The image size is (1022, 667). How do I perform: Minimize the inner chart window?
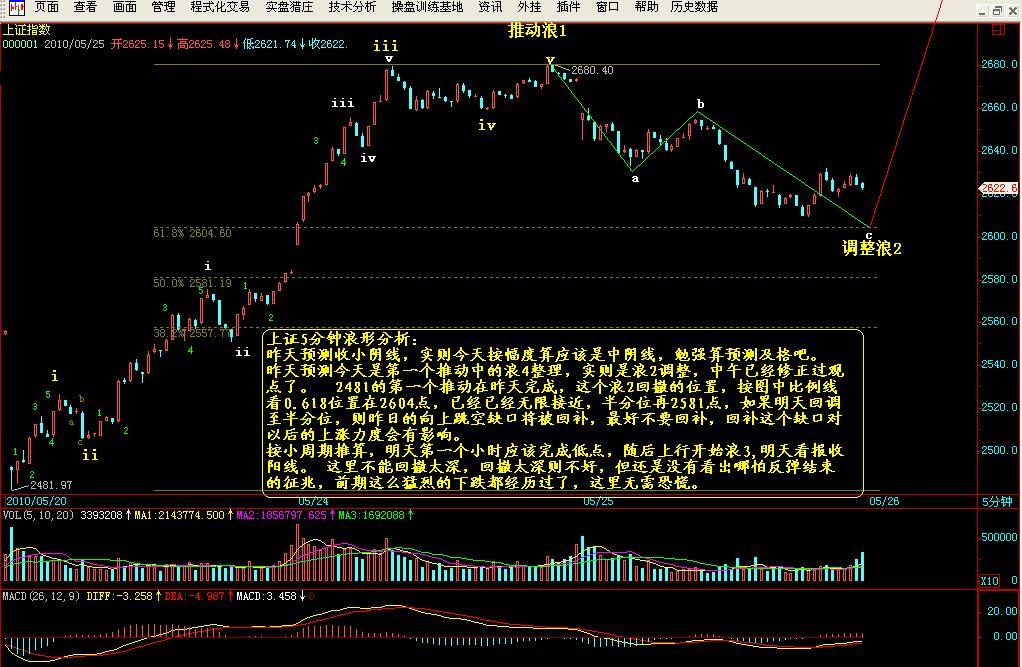click(x=982, y=10)
